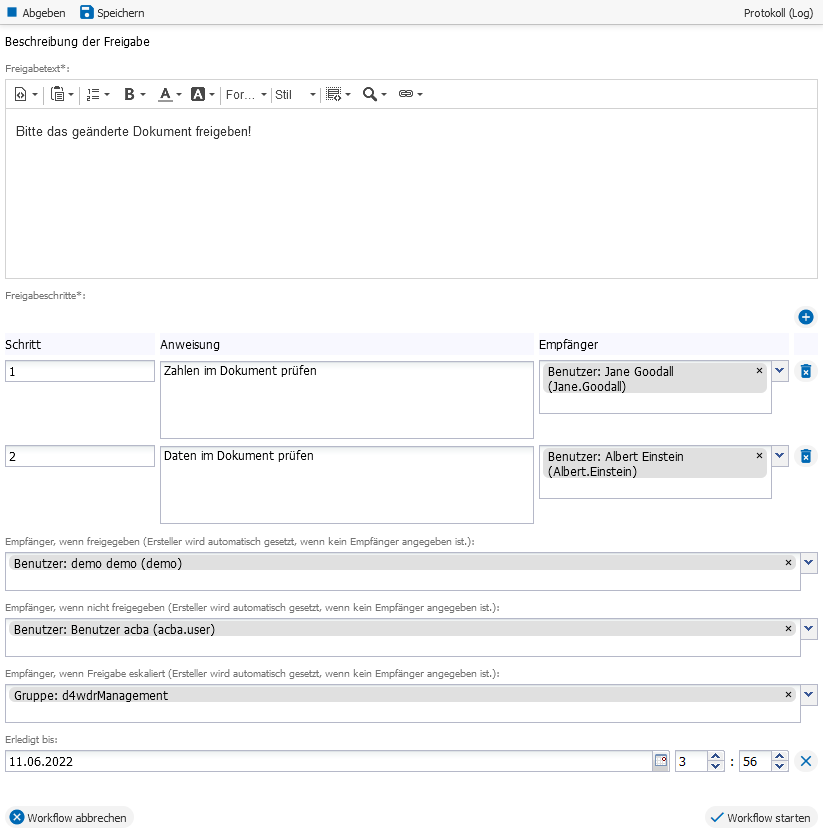Open Protokoll (Log)
This screenshot has width=823, height=838.
pos(778,13)
